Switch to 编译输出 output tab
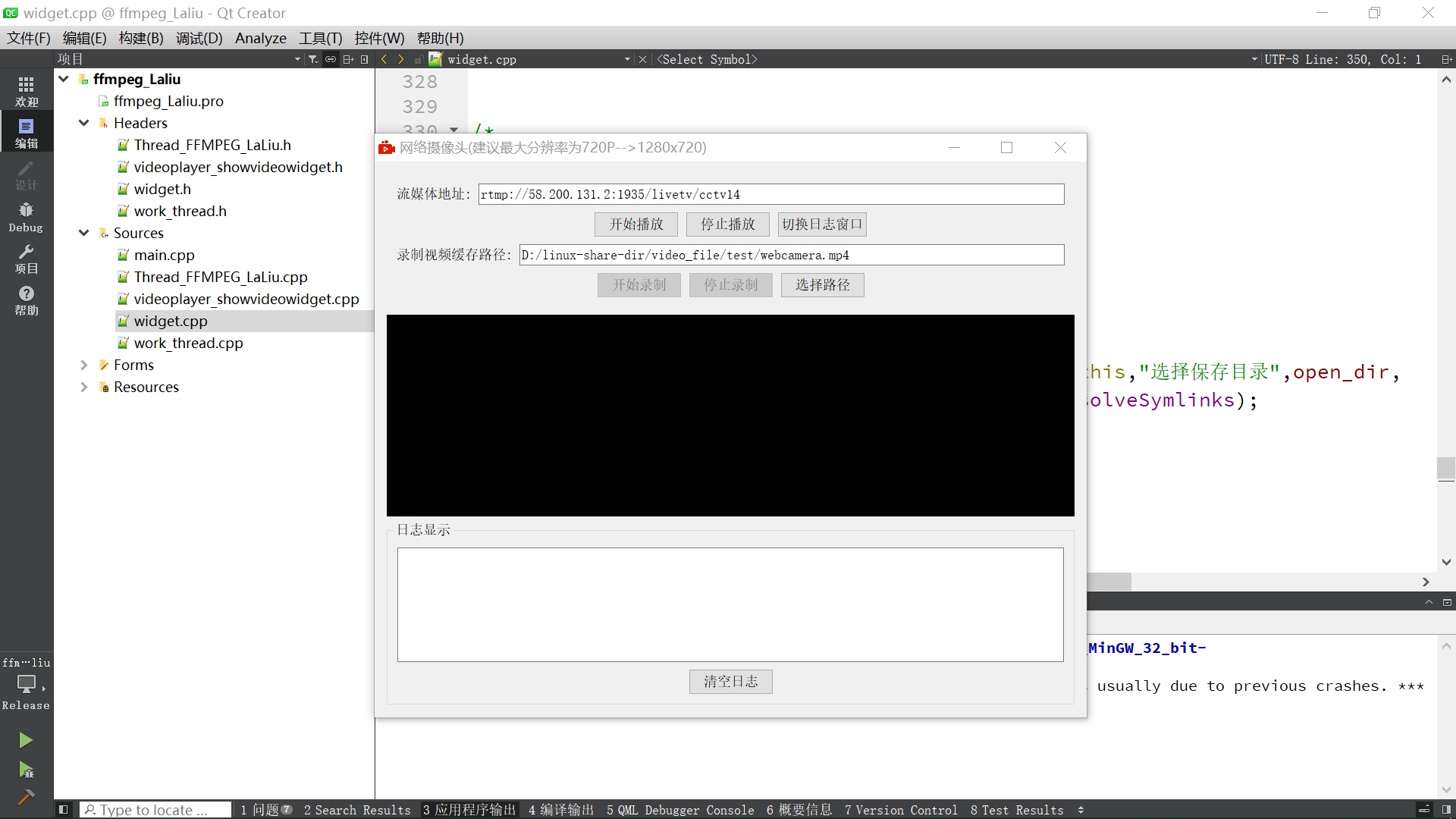 point(561,810)
